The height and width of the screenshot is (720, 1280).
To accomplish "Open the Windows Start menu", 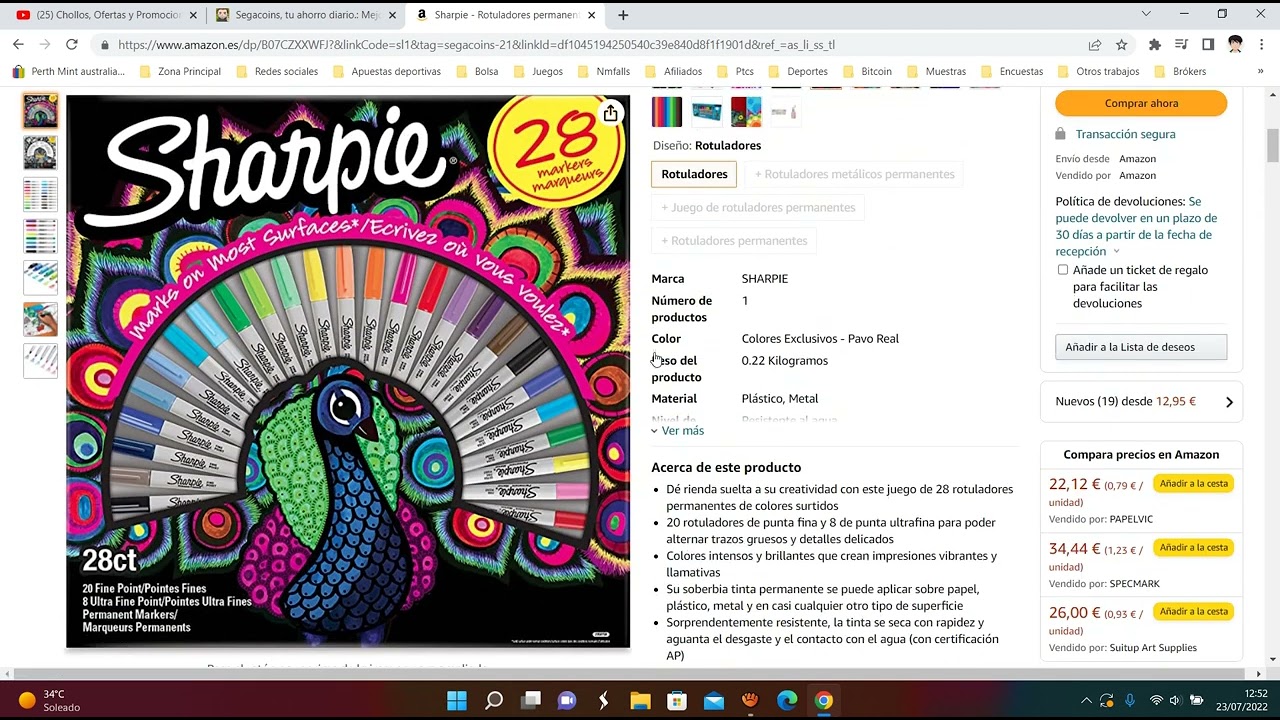I will coord(456,700).
